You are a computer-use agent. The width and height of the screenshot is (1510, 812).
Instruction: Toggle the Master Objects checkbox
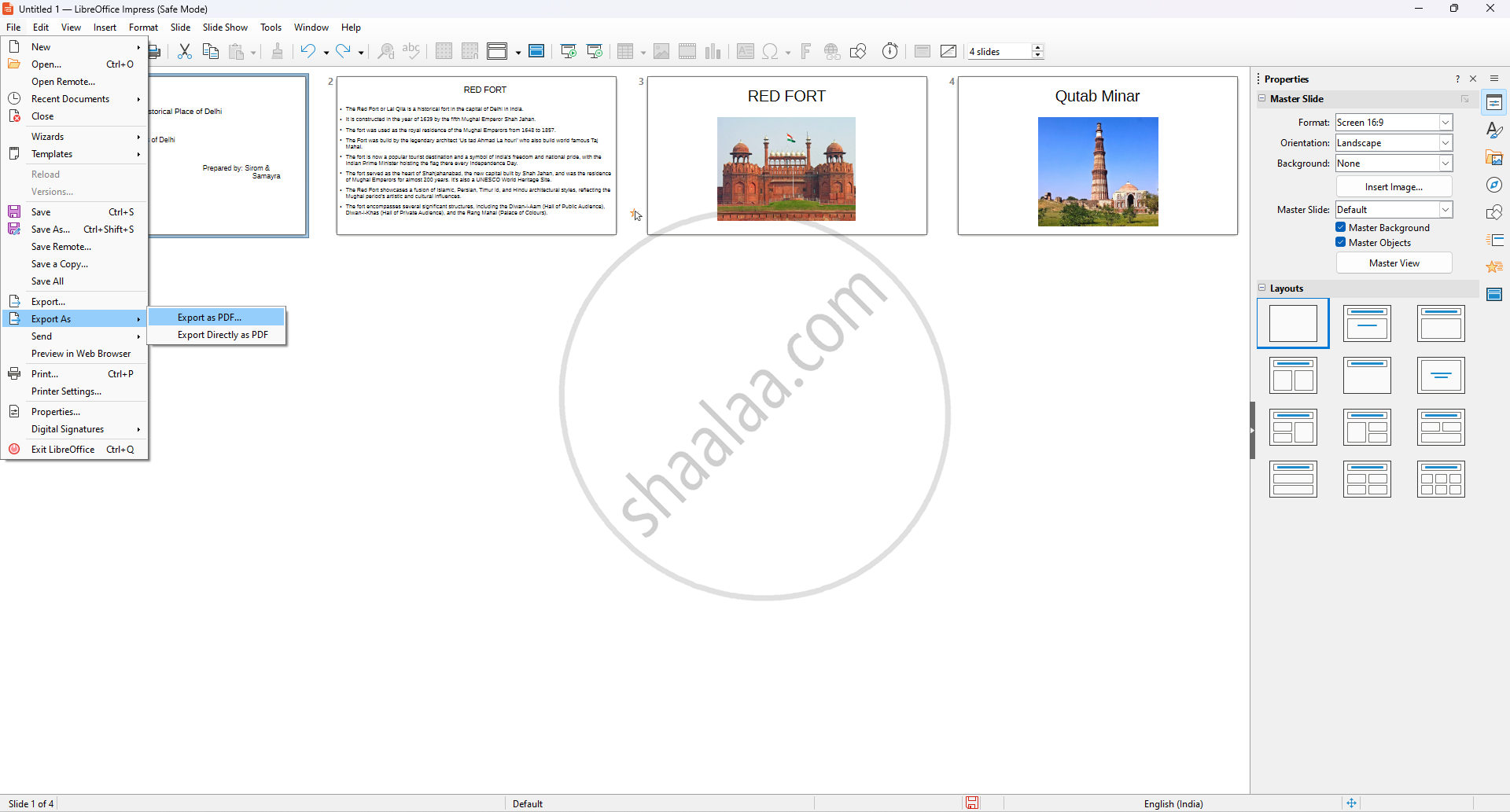[x=1341, y=242]
